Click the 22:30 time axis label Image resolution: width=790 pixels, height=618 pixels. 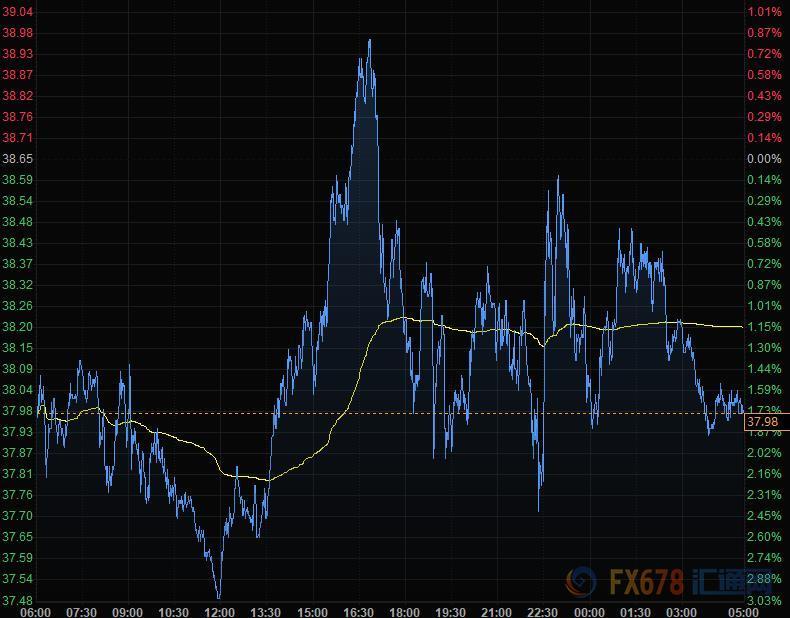[541, 612]
